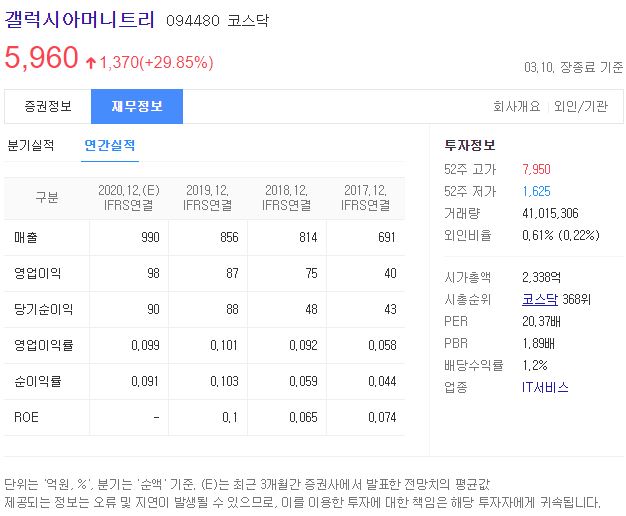The height and width of the screenshot is (516, 626).
Task: Click the 영업이익 row label
Action: tap(38, 274)
